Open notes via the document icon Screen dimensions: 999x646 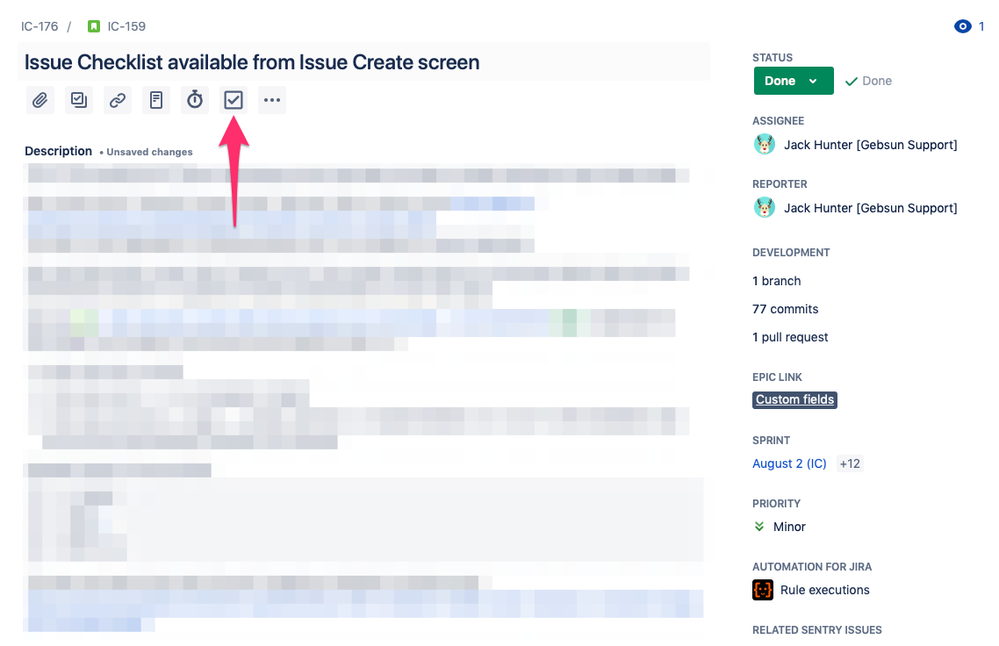click(x=156, y=99)
